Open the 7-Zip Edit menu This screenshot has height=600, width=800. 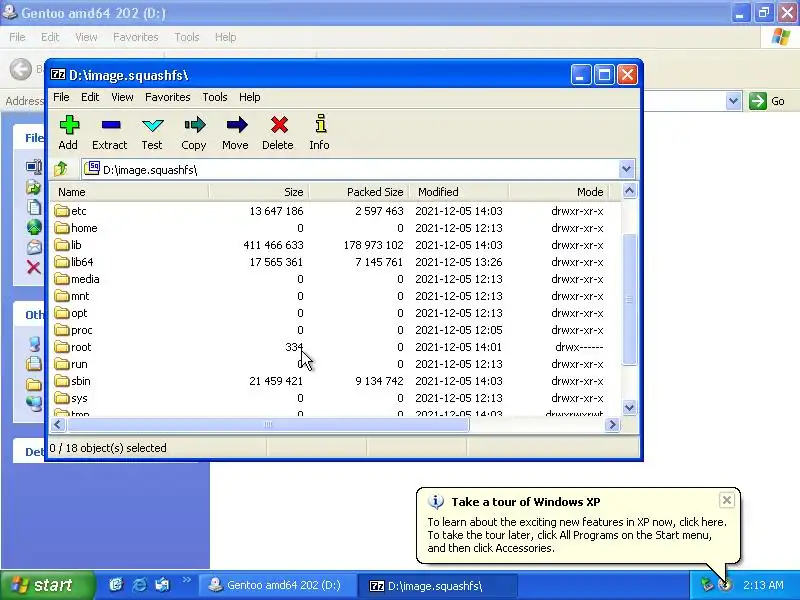click(x=90, y=97)
